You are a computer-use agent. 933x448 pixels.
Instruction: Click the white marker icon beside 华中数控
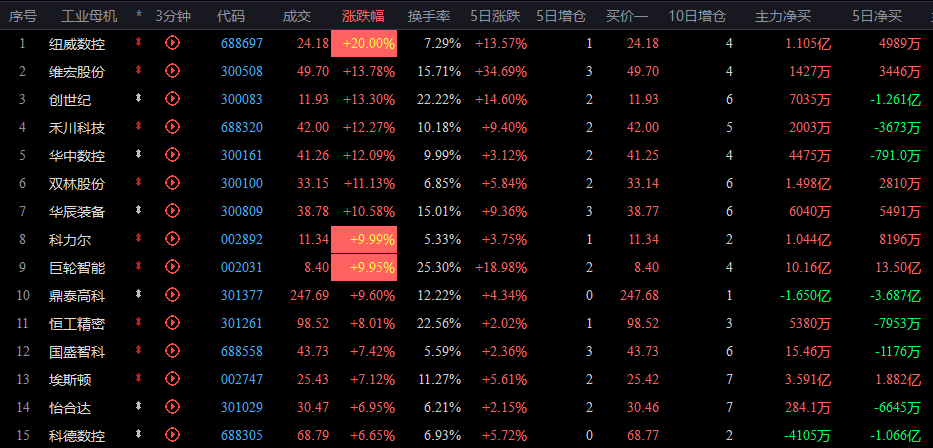[139, 153]
